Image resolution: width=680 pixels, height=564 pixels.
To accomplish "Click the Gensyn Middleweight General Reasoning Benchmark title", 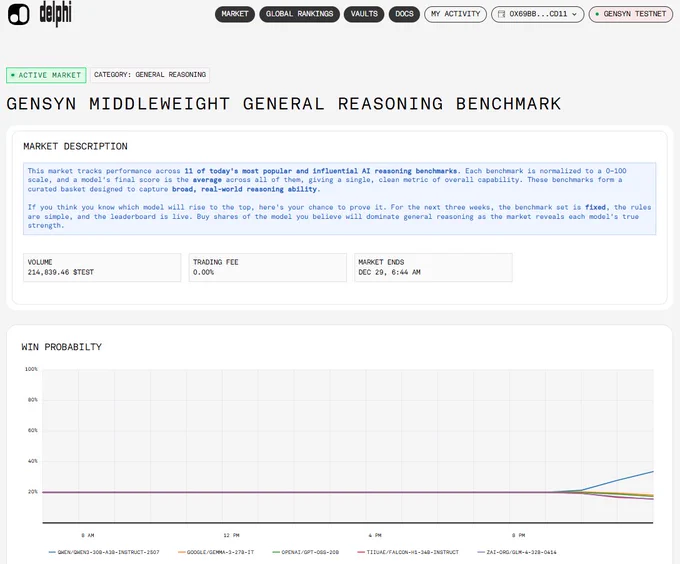I will click(284, 104).
